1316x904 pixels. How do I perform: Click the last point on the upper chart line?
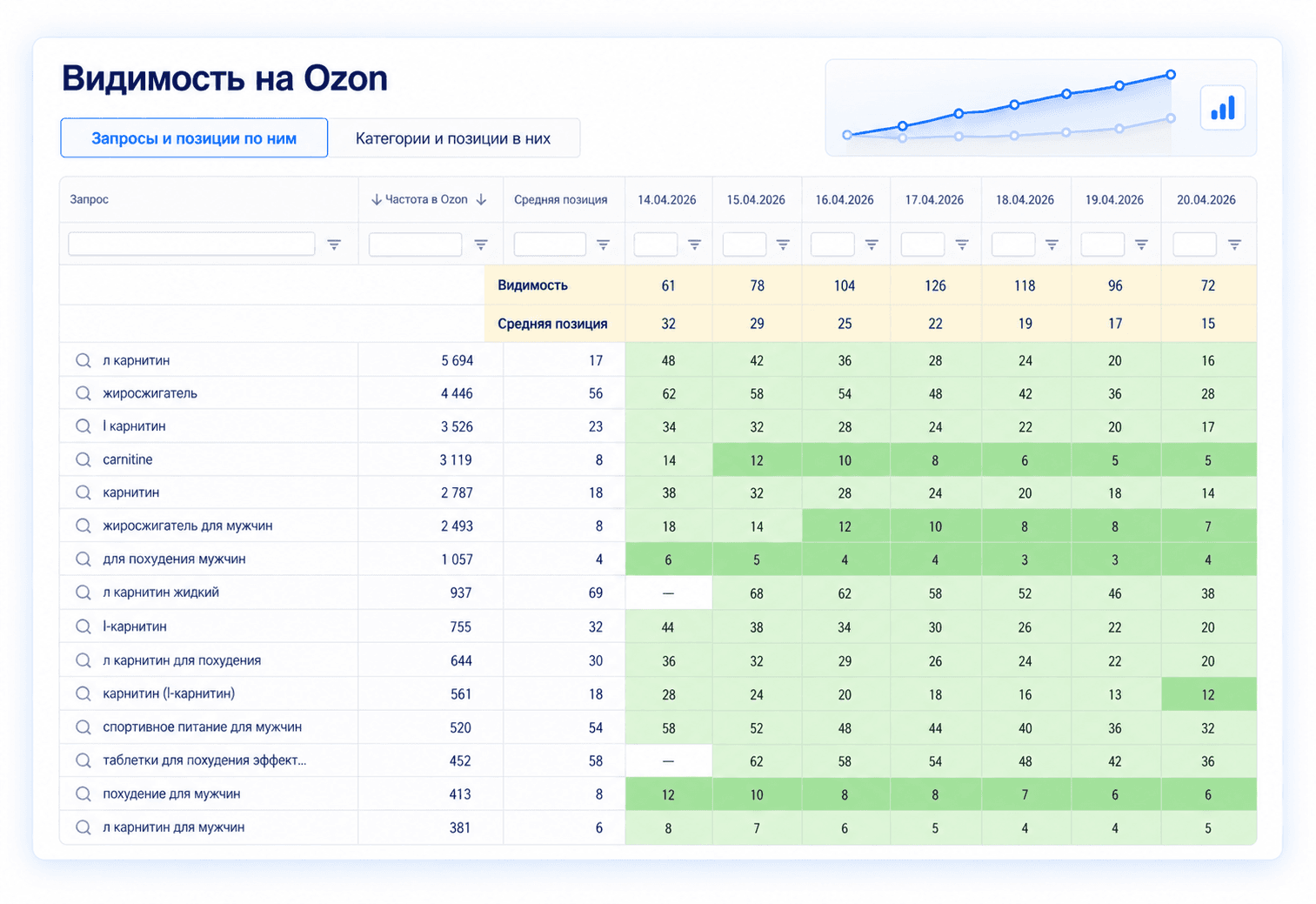coord(1171,75)
